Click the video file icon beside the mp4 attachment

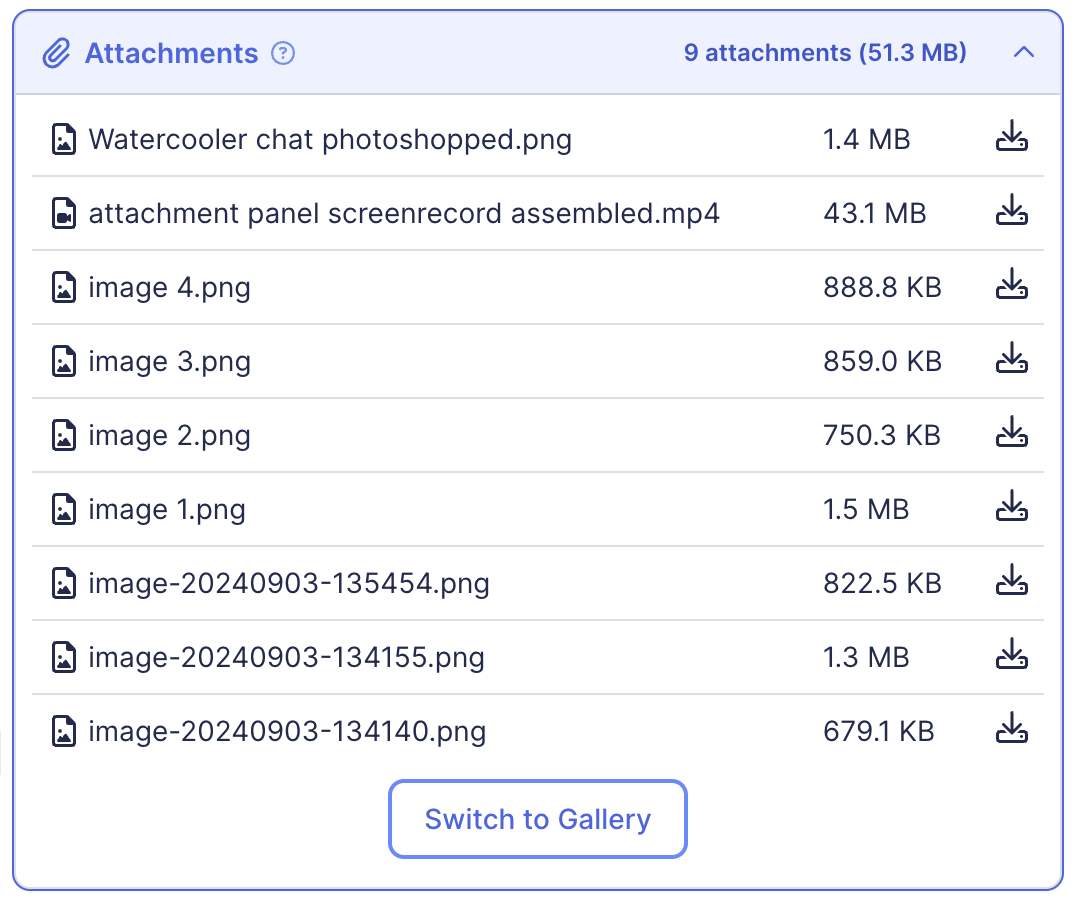[x=64, y=212]
